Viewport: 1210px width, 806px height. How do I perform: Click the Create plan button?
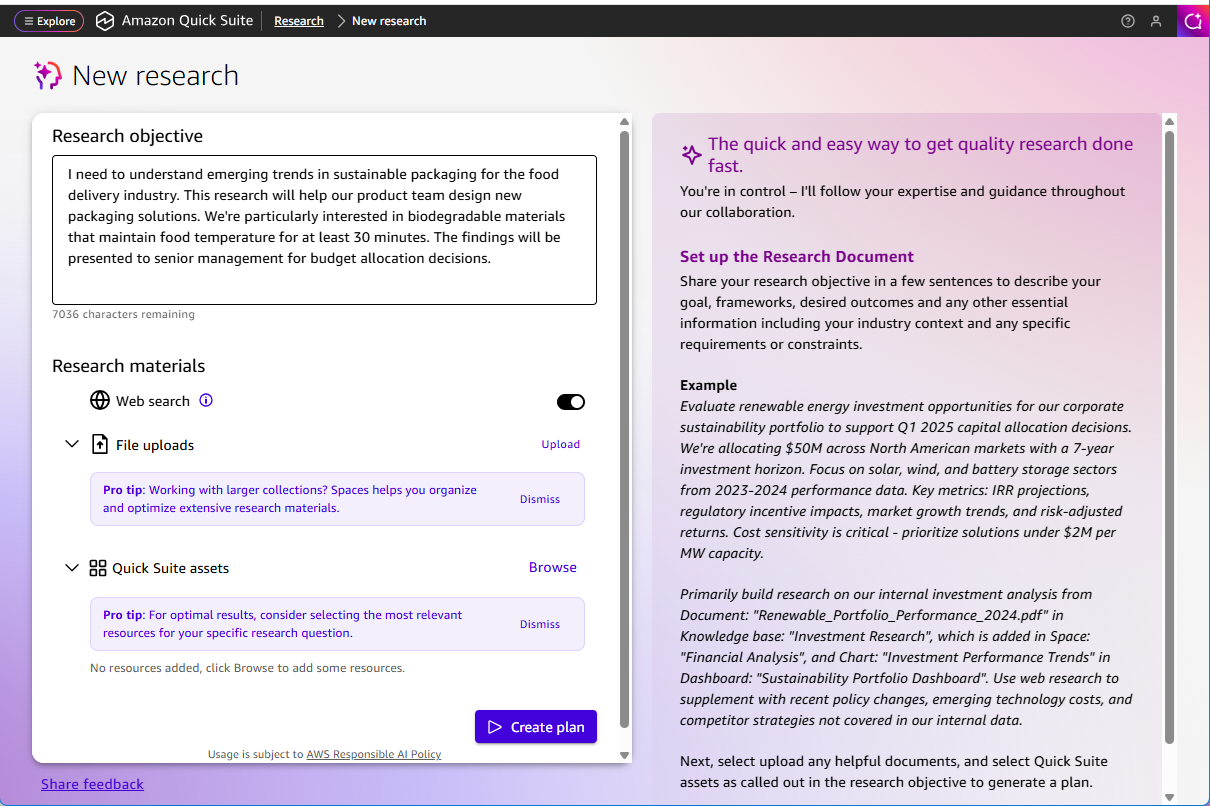pyautogui.click(x=536, y=727)
